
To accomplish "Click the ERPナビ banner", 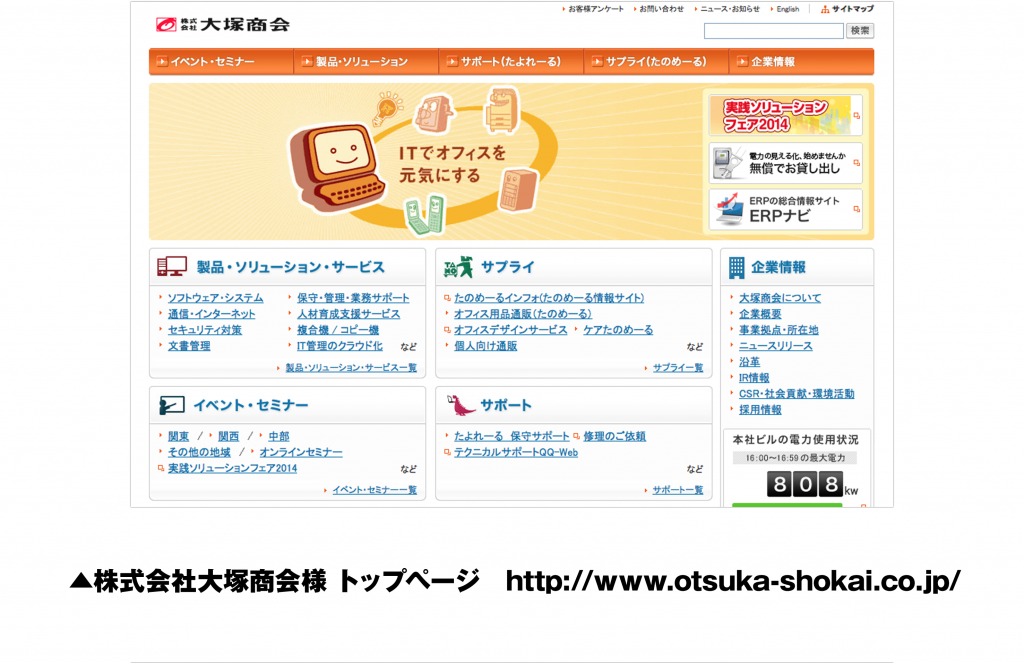I will pyautogui.click(x=786, y=210).
